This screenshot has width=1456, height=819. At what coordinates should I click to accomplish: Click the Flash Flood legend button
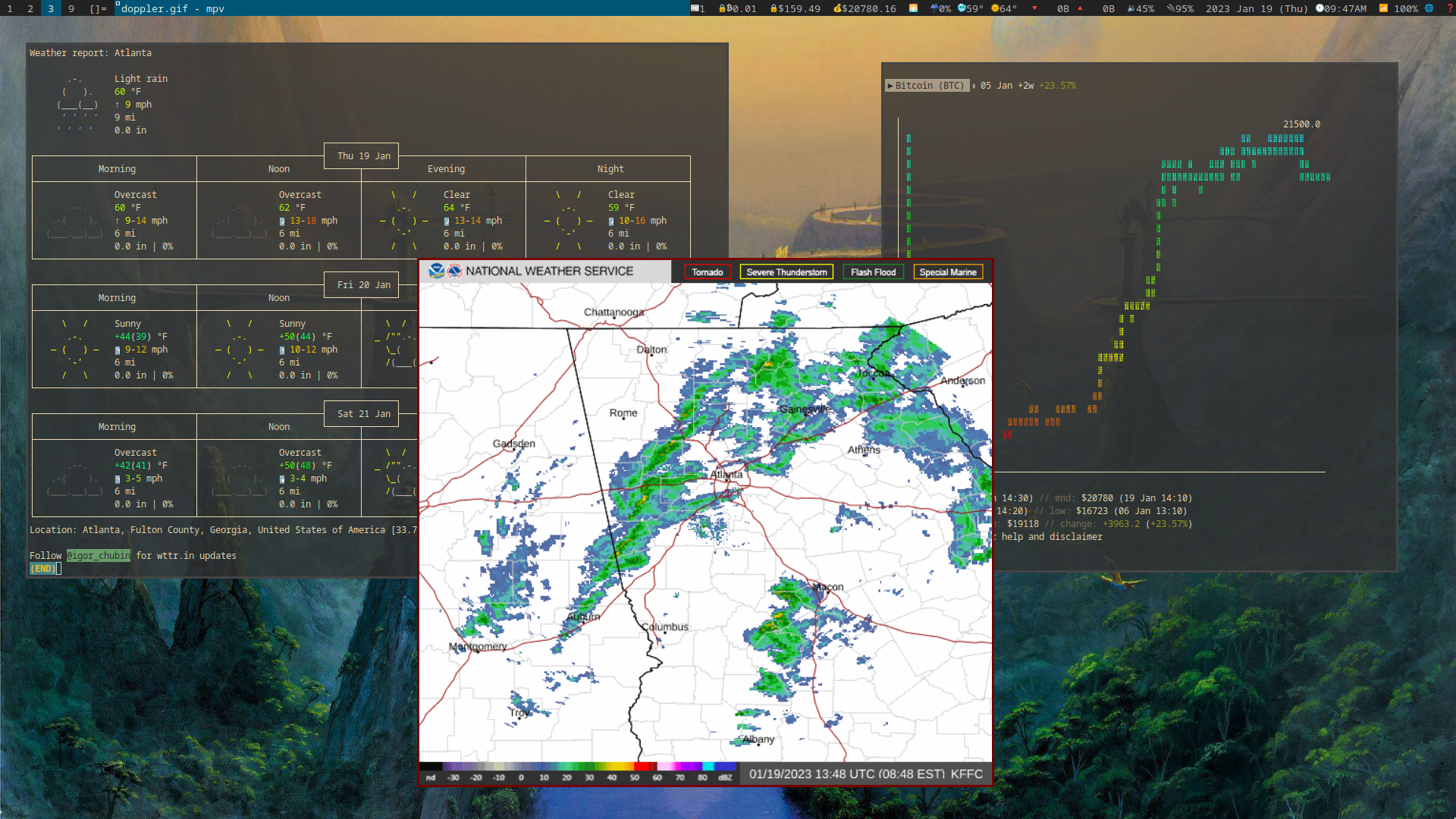coord(873,272)
